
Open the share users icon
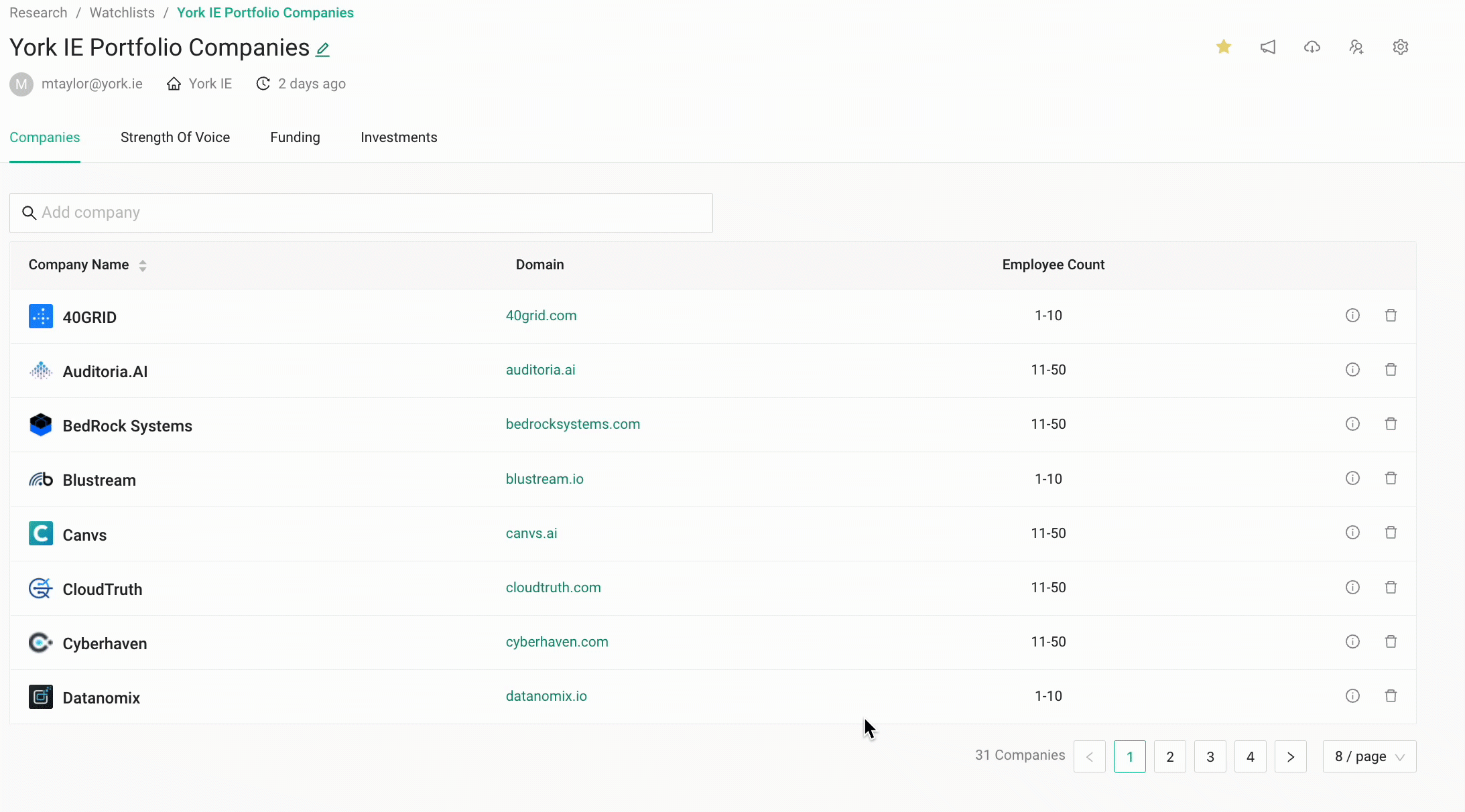click(1356, 47)
